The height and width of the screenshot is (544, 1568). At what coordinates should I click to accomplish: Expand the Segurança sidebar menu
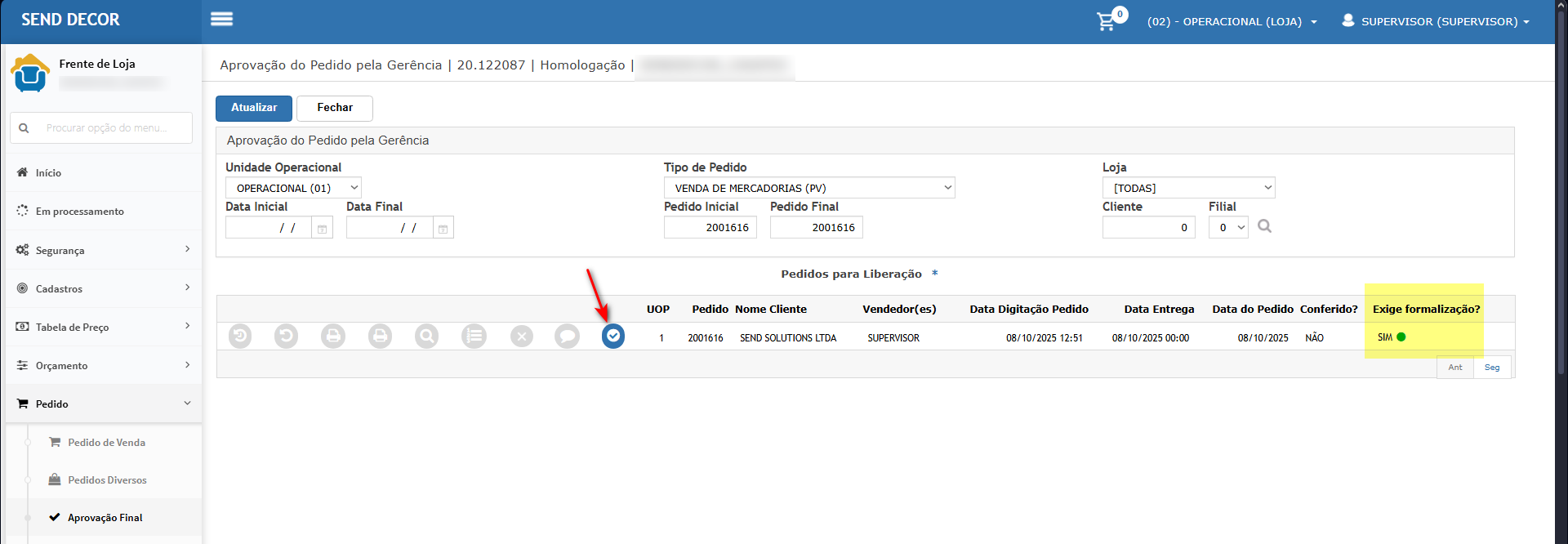coord(104,250)
